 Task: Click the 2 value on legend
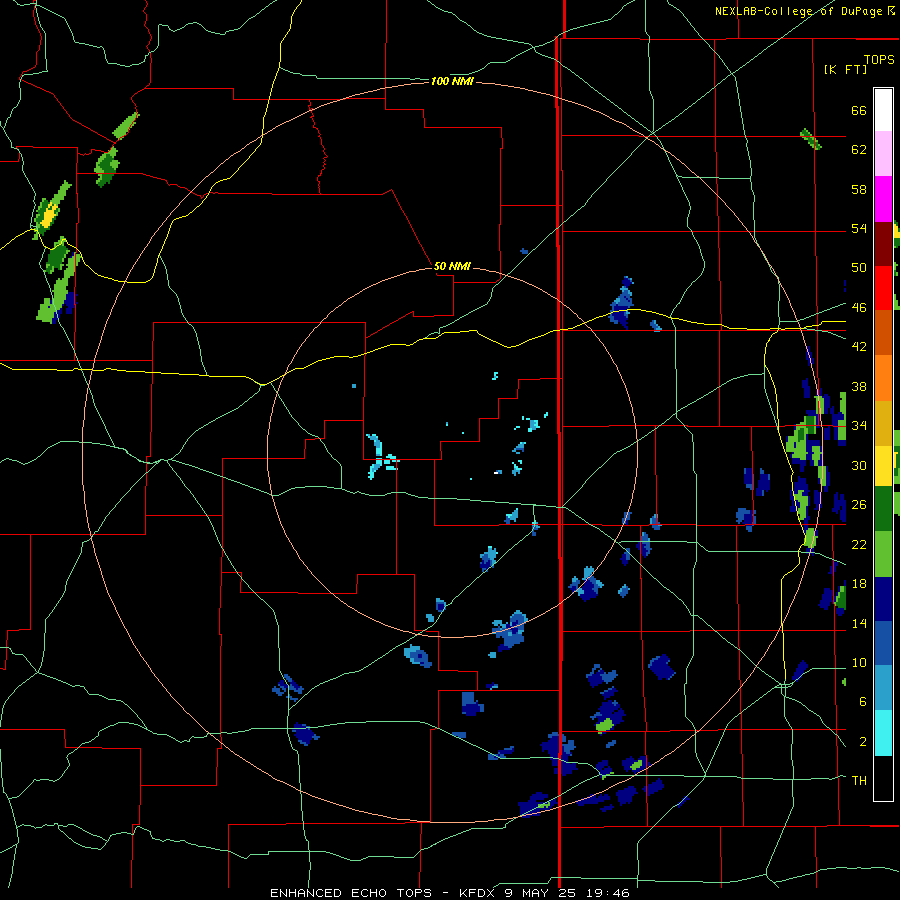[863, 741]
